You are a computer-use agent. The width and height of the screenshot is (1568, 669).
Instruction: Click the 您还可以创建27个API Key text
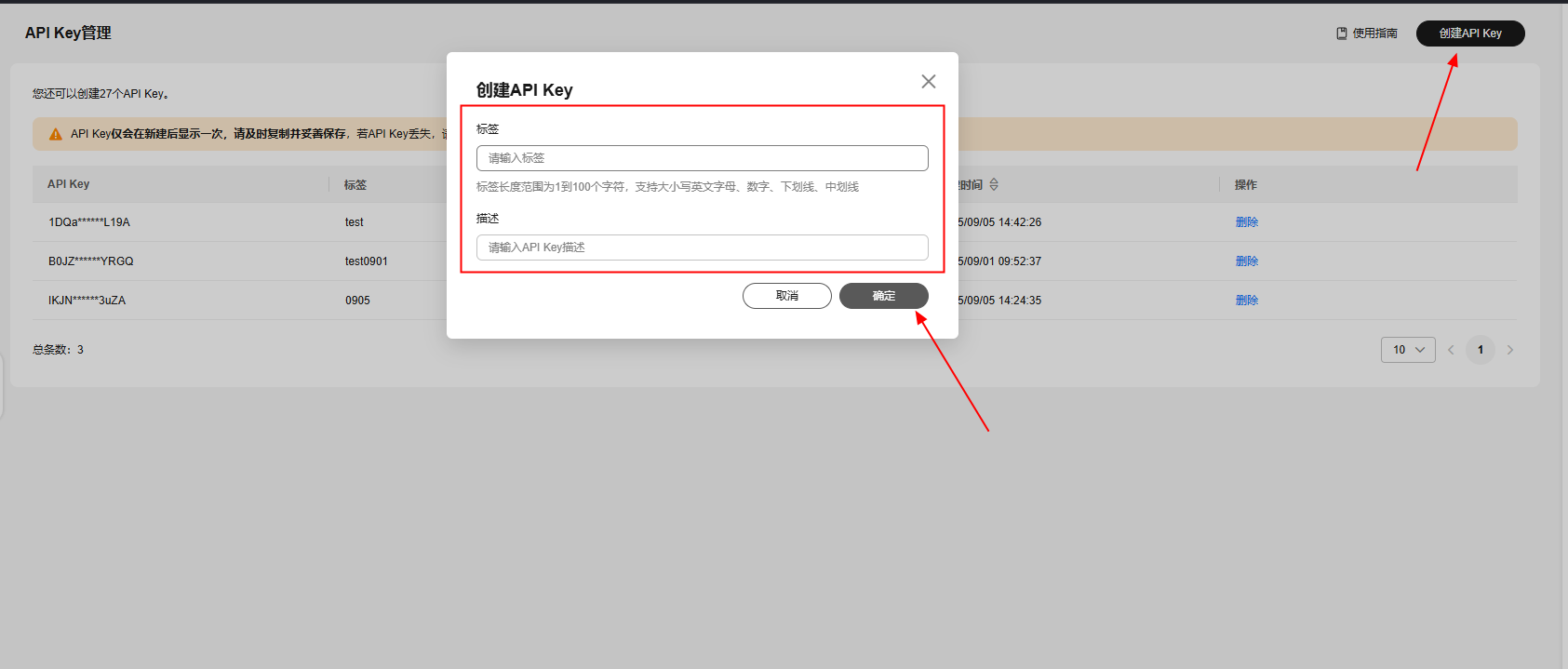click(101, 94)
